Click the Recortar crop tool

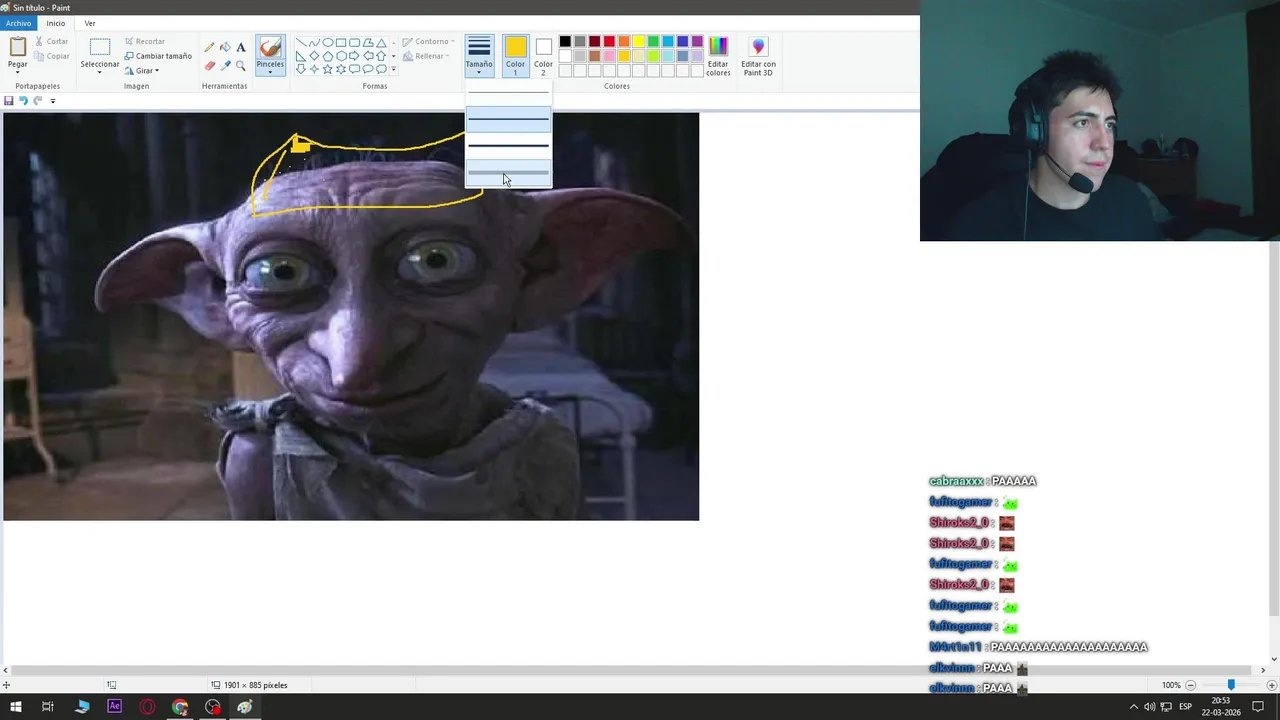(145, 42)
